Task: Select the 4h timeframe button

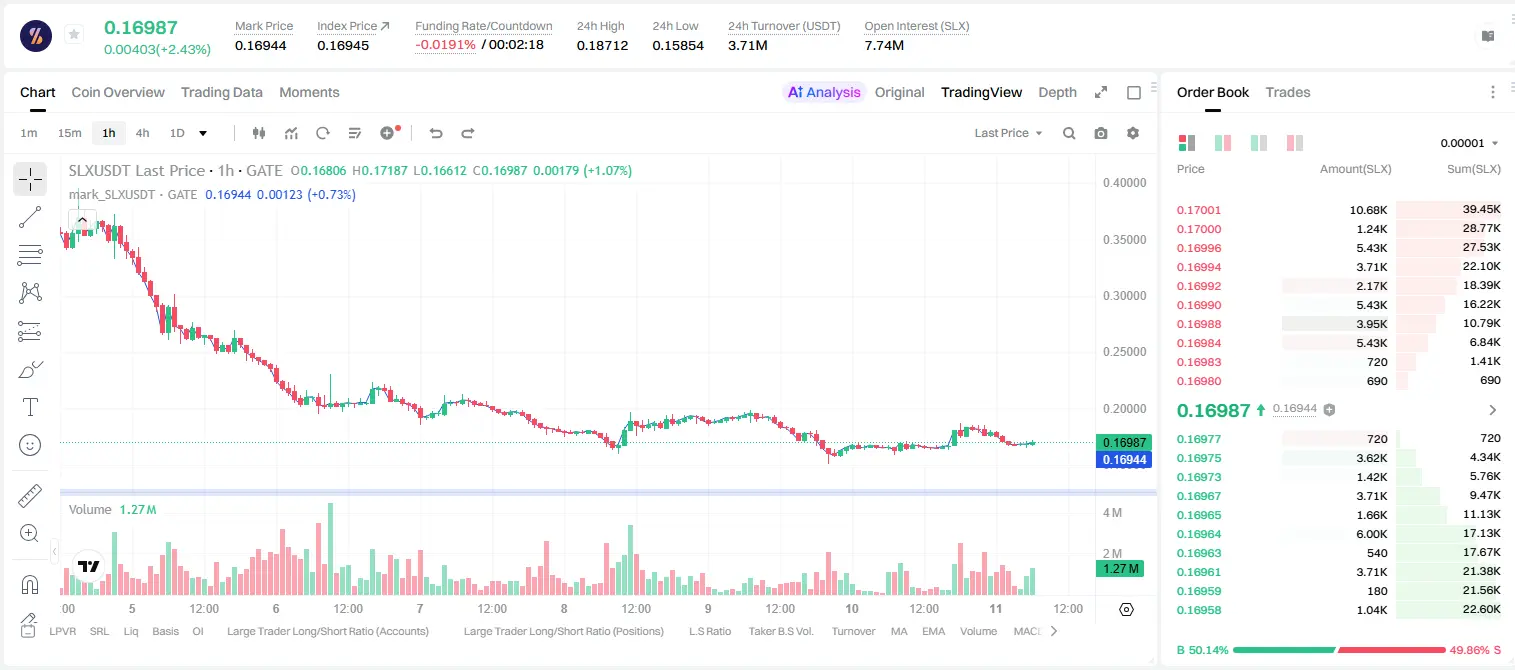Action: (x=142, y=133)
